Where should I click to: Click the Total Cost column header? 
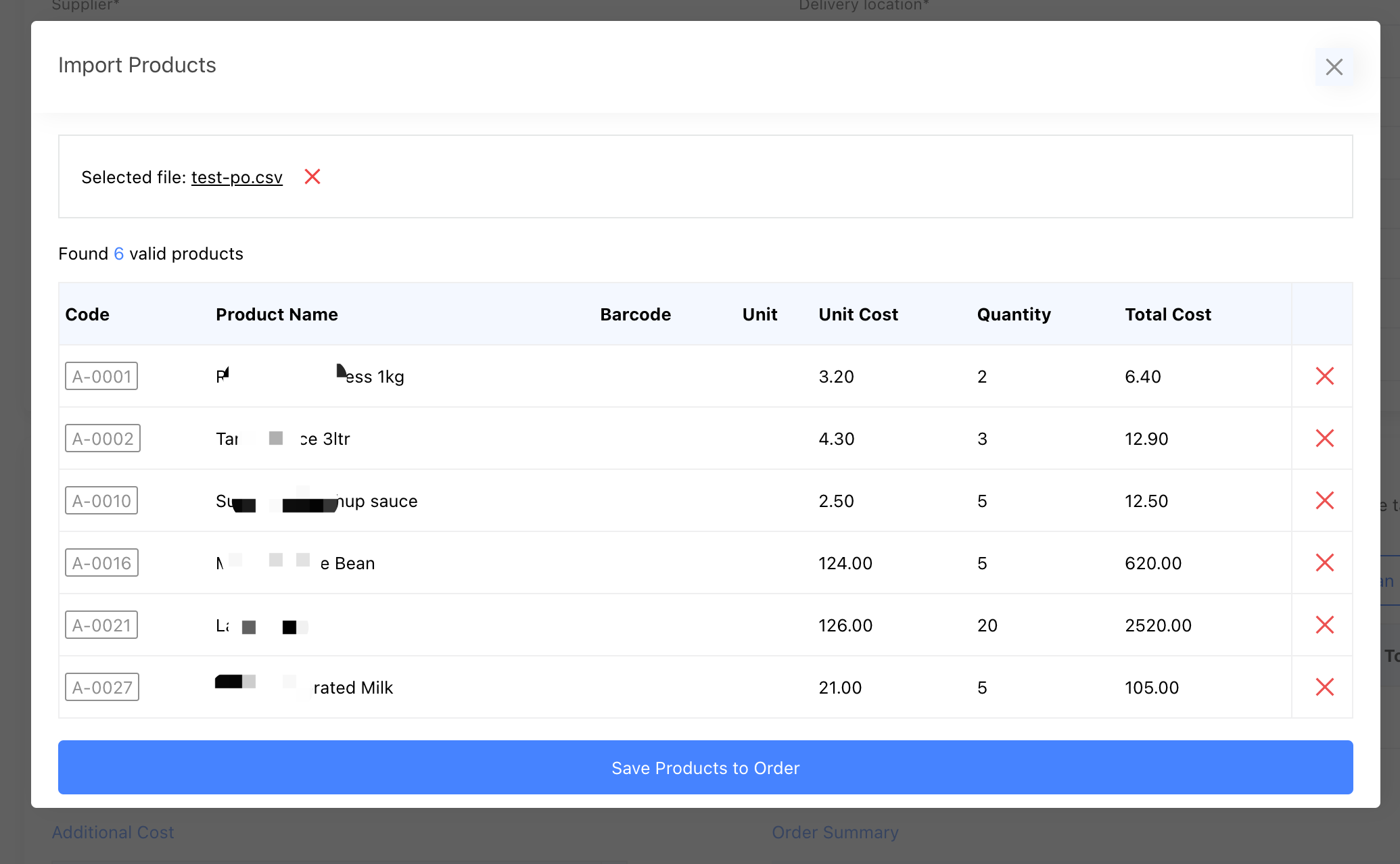pyautogui.click(x=1167, y=314)
